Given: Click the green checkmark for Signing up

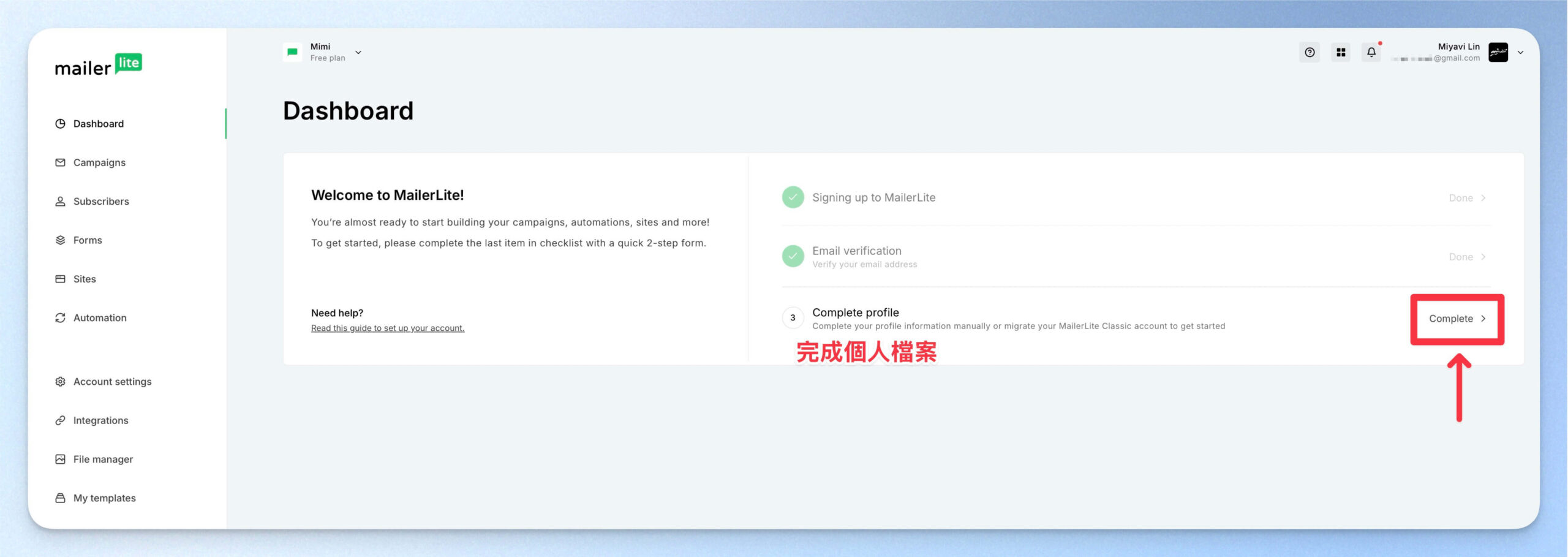Looking at the screenshot, I should (x=793, y=197).
